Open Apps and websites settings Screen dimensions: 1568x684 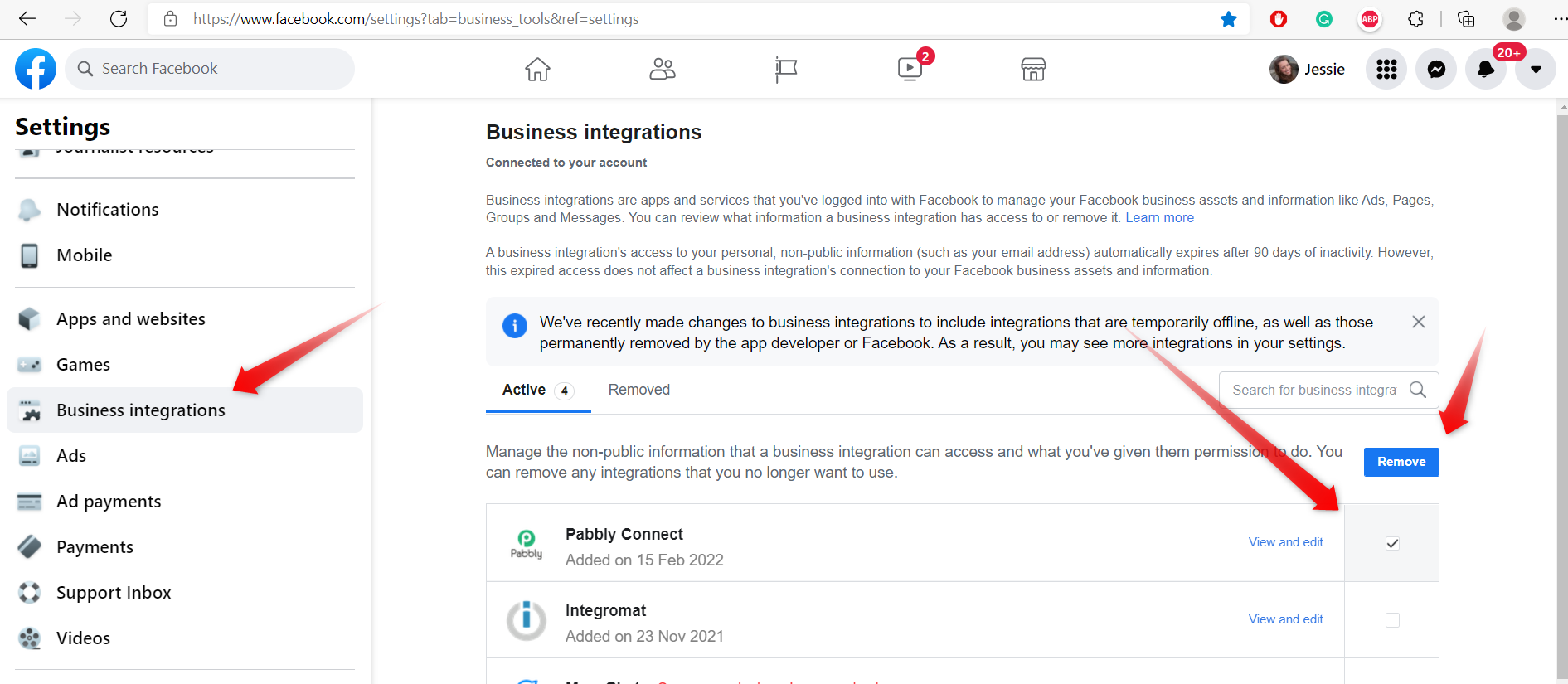coord(131,319)
